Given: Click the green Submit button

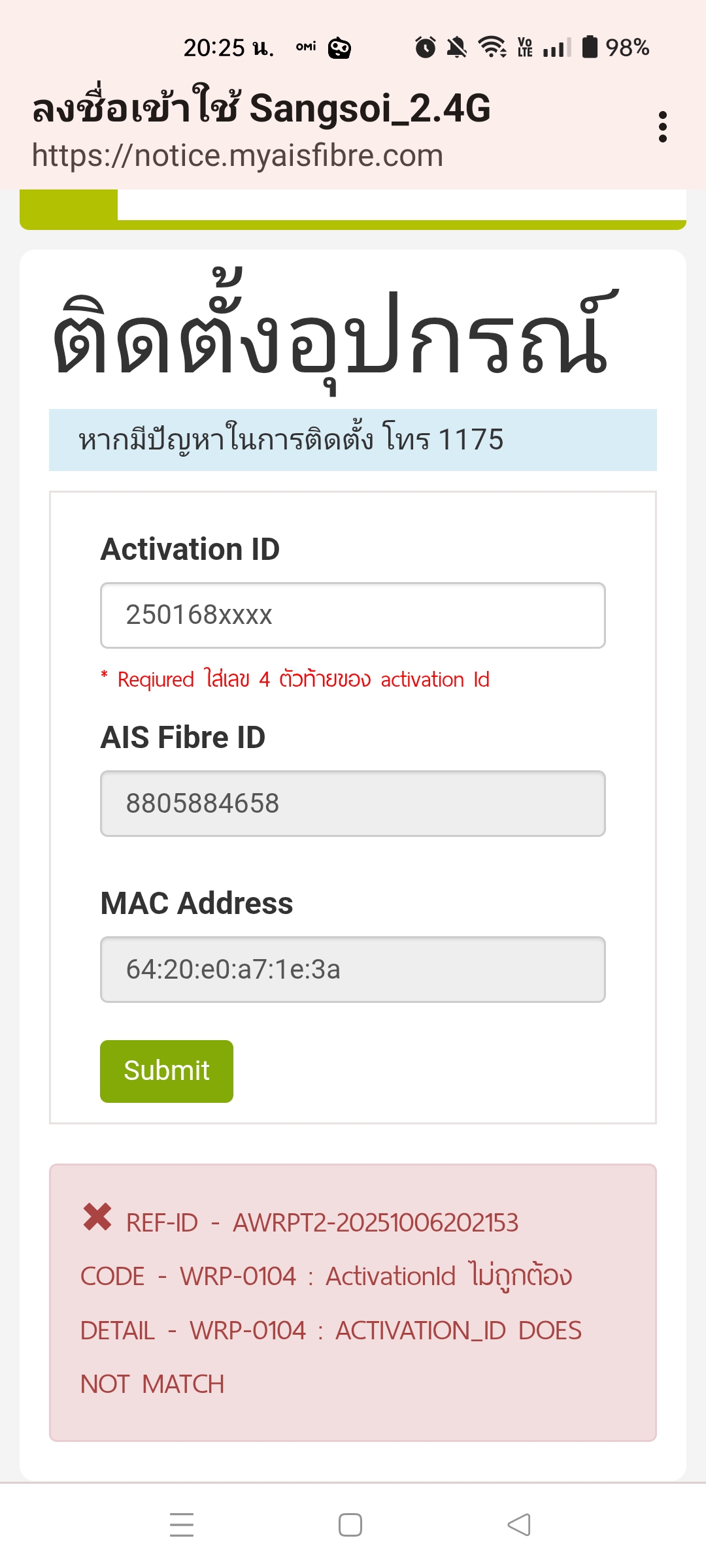Looking at the screenshot, I should click(167, 1071).
